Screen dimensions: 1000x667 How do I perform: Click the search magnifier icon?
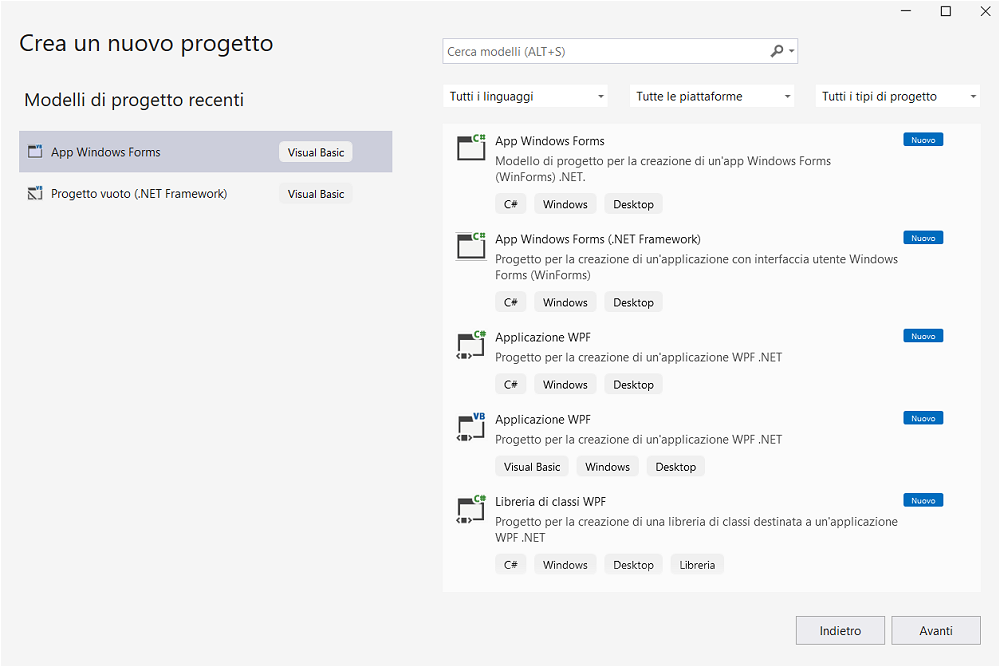pos(776,51)
